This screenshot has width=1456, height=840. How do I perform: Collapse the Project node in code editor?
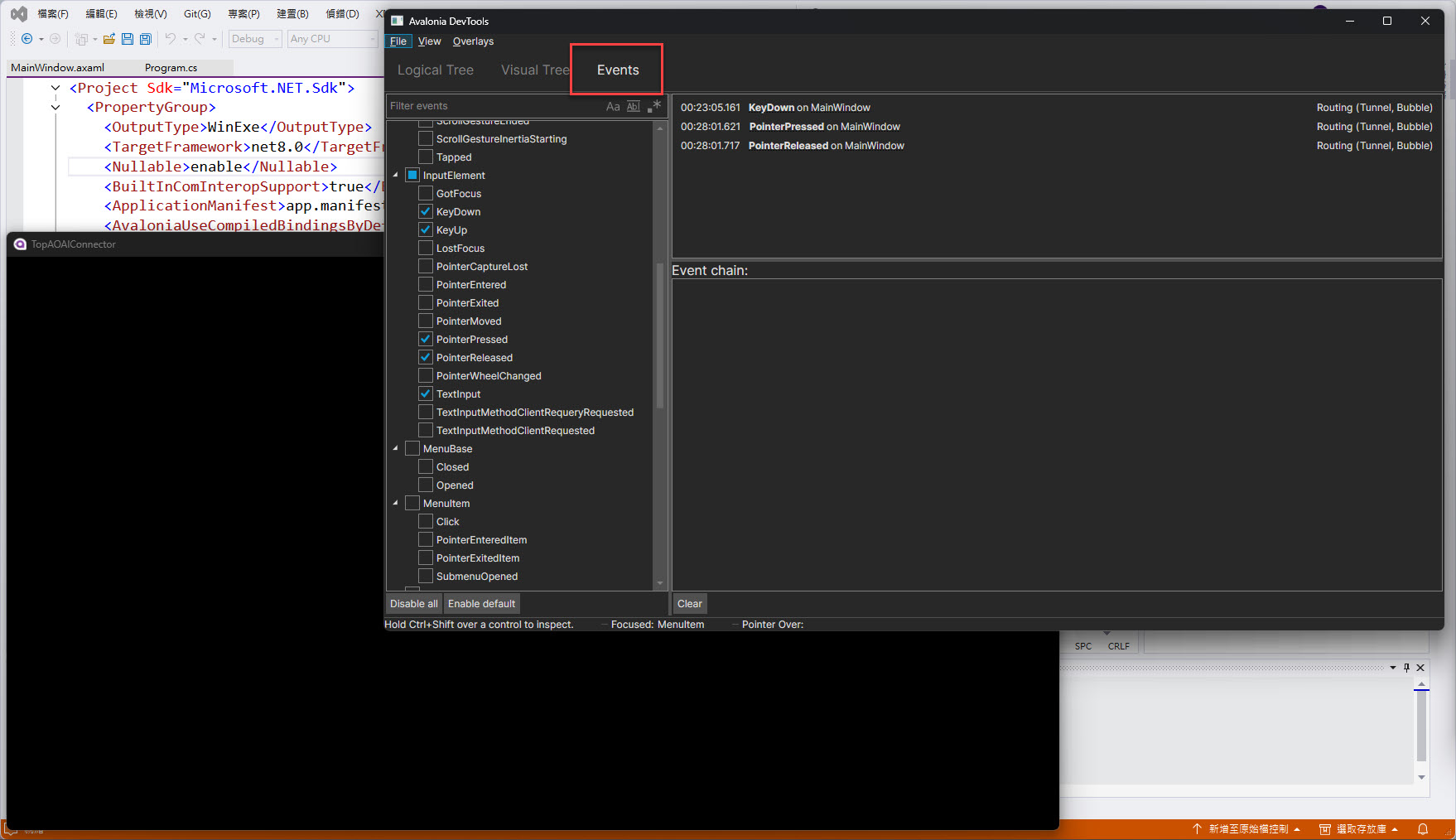click(55, 88)
